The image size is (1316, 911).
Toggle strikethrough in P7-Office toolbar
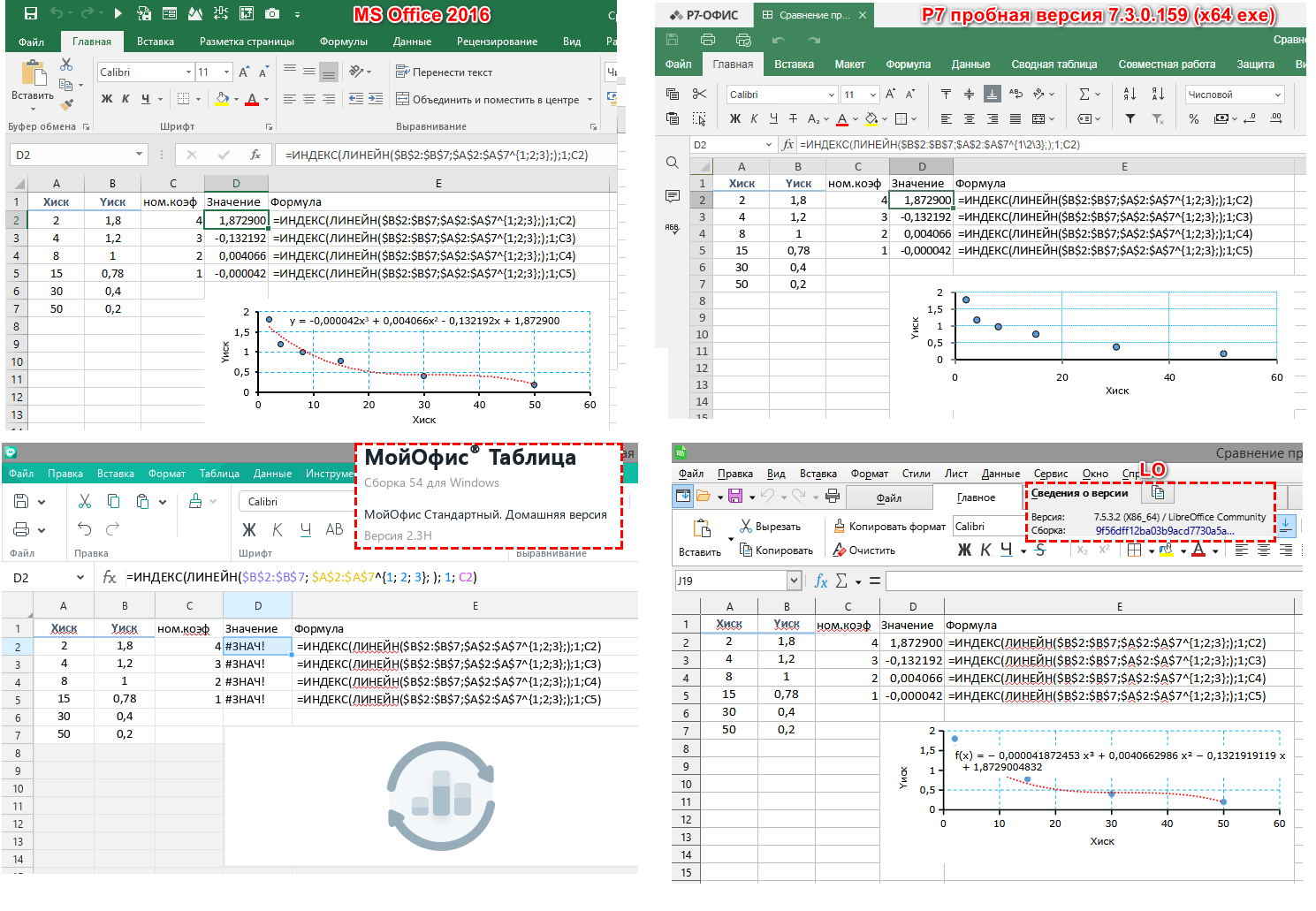click(x=793, y=118)
